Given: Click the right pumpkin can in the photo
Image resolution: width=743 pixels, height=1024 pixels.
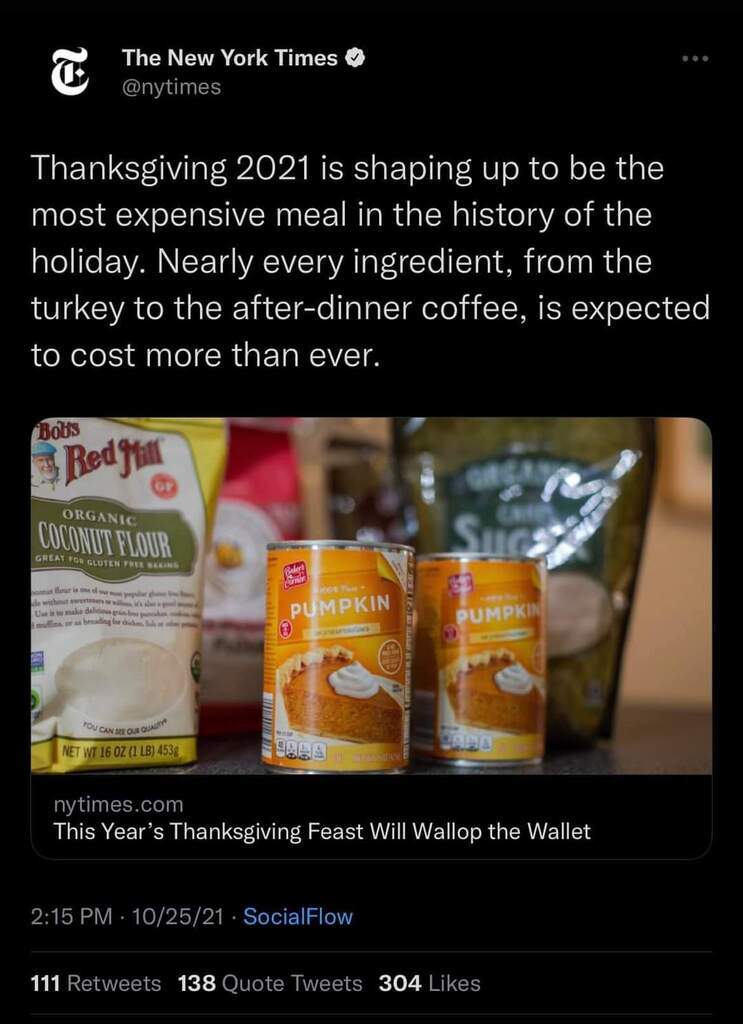Looking at the screenshot, I should tap(481, 658).
